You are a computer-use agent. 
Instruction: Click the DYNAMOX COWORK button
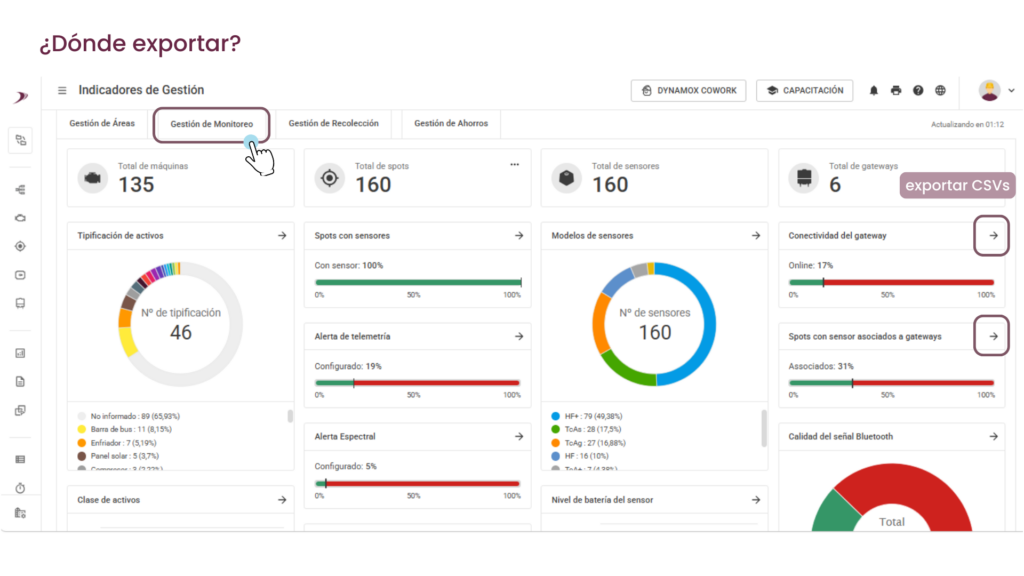[x=689, y=91]
